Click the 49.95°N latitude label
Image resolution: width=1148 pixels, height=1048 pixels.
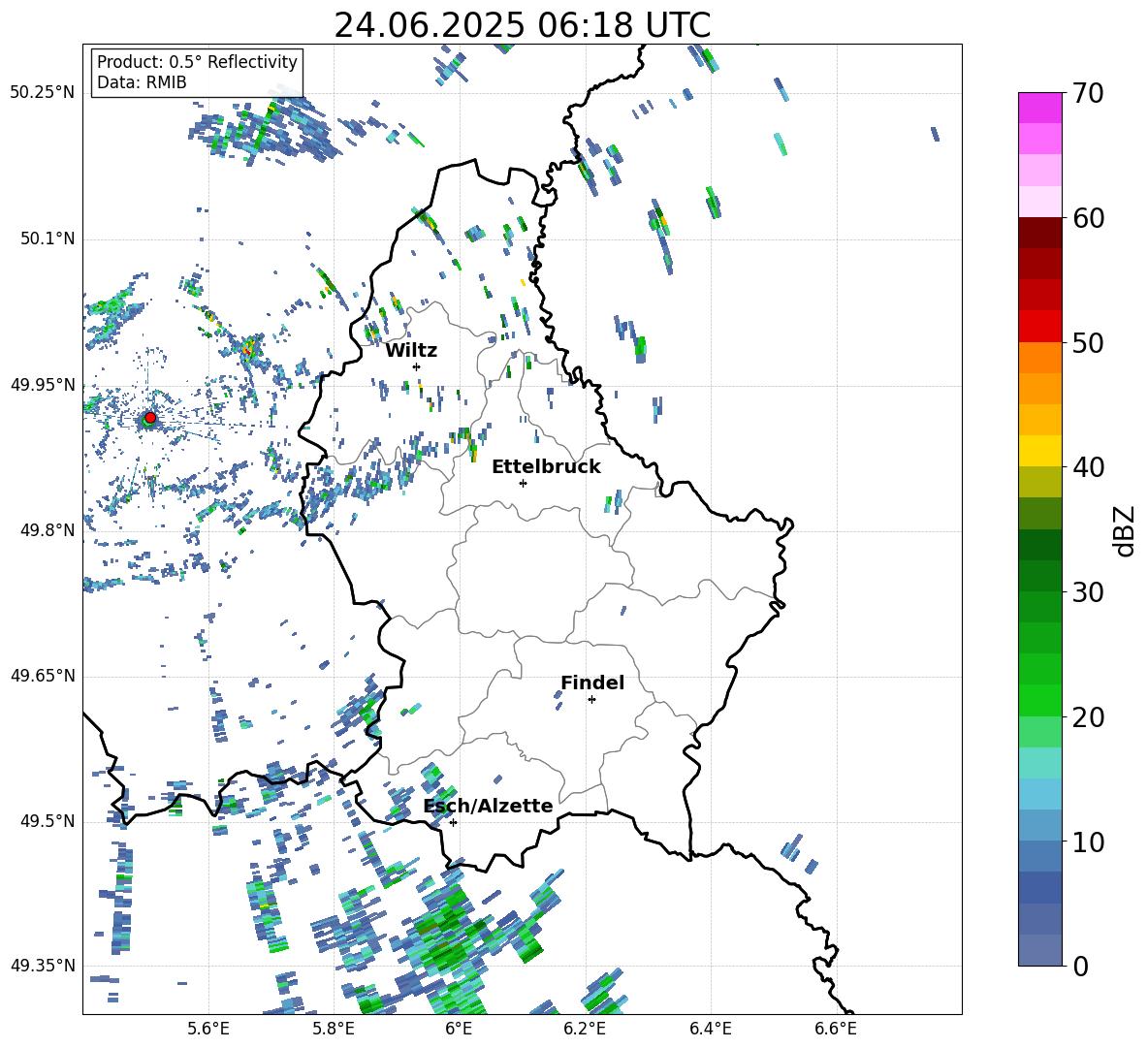tap(43, 384)
